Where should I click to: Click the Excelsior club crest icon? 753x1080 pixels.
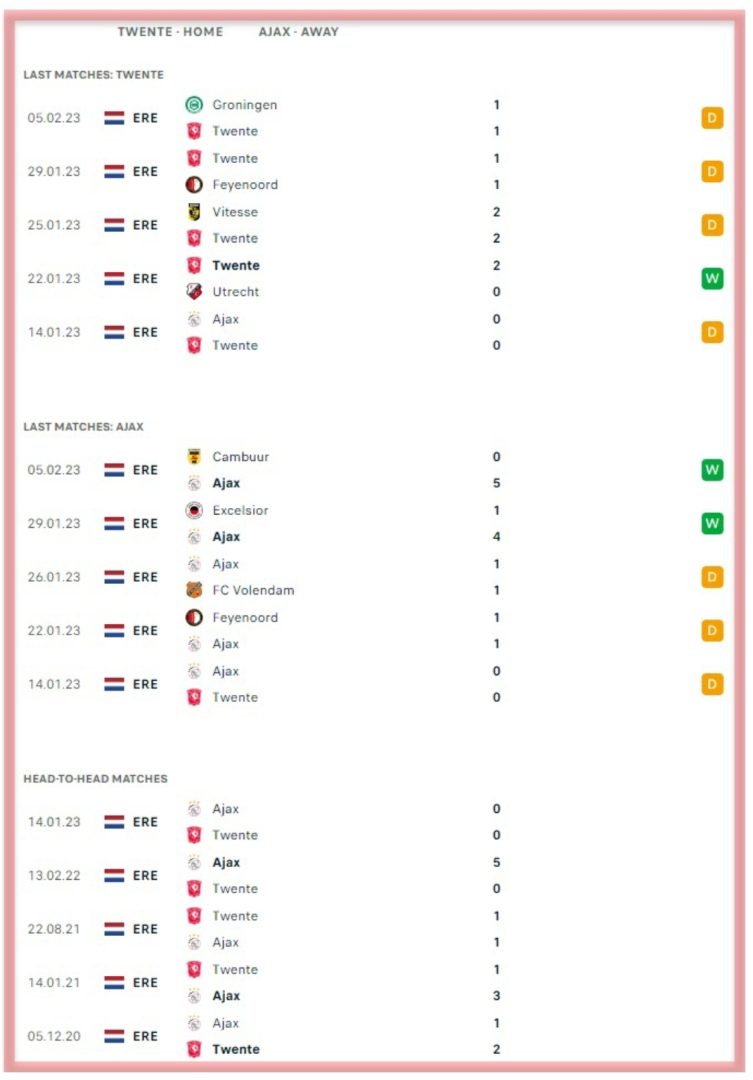click(194, 510)
